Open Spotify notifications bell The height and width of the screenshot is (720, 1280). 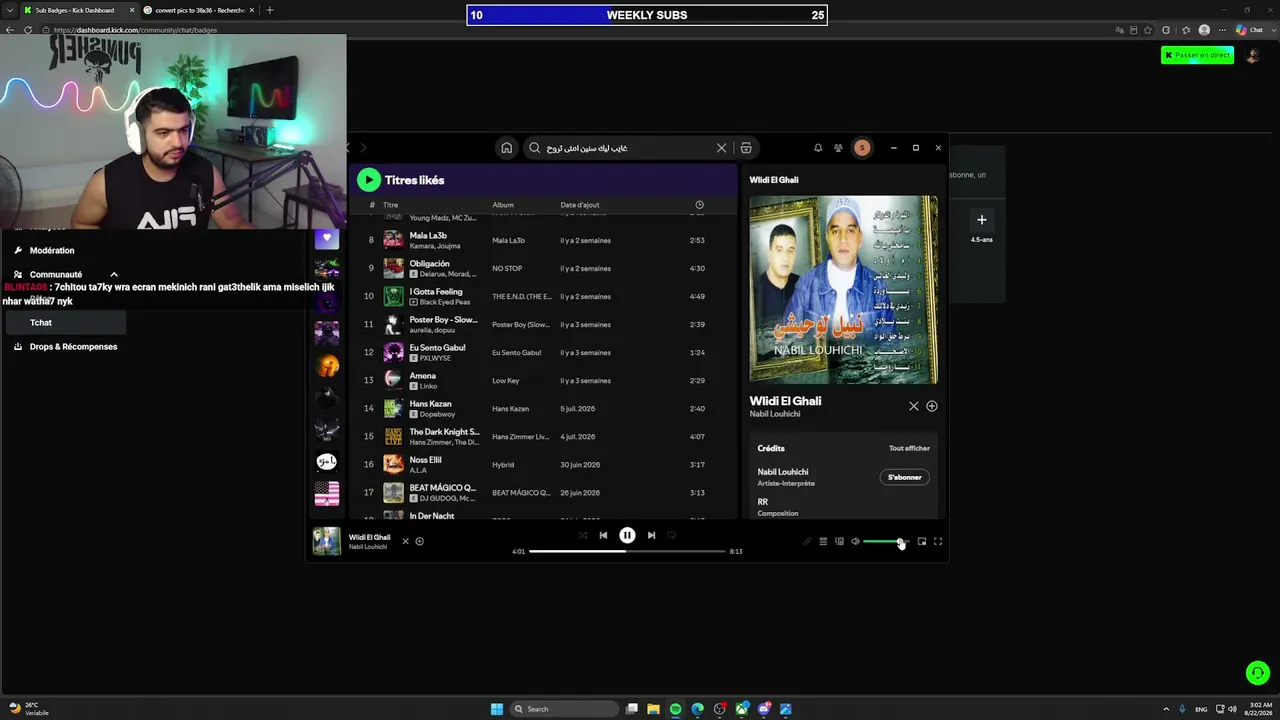coord(818,148)
